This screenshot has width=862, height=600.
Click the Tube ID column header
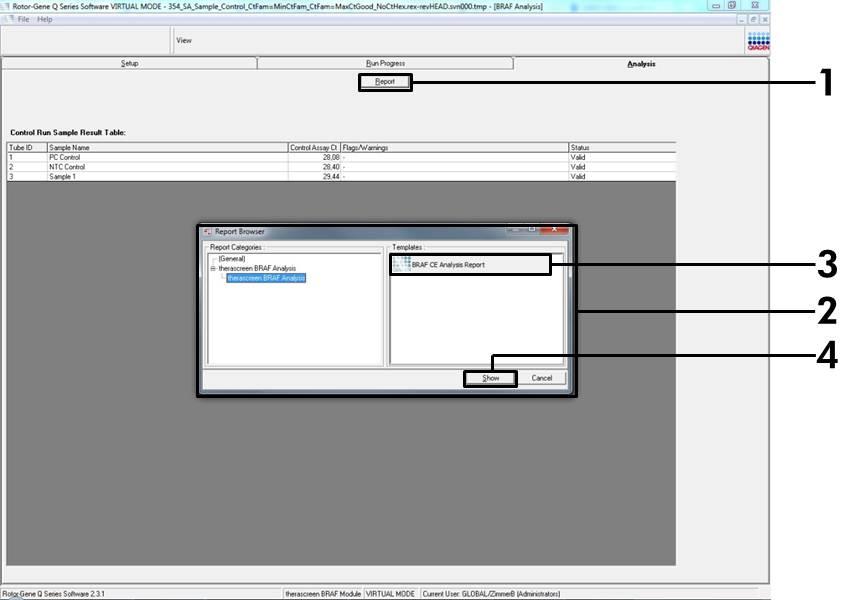pyautogui.click(x=27, y=147)
